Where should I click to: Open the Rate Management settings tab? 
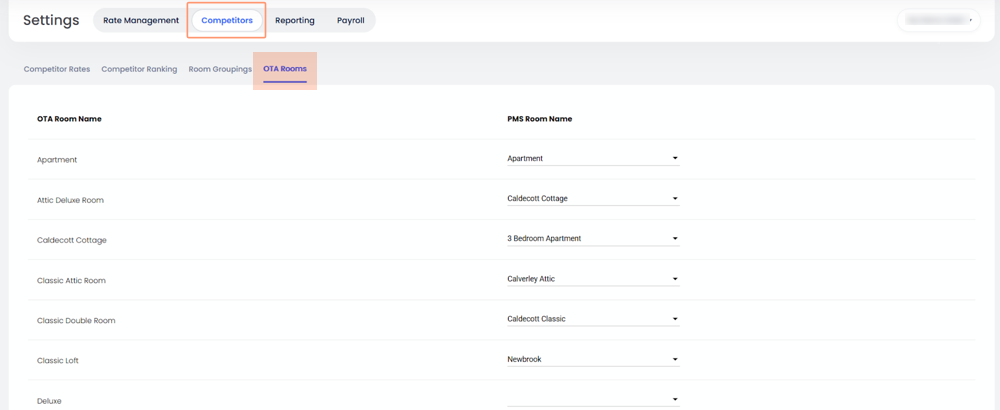(141, 20)
